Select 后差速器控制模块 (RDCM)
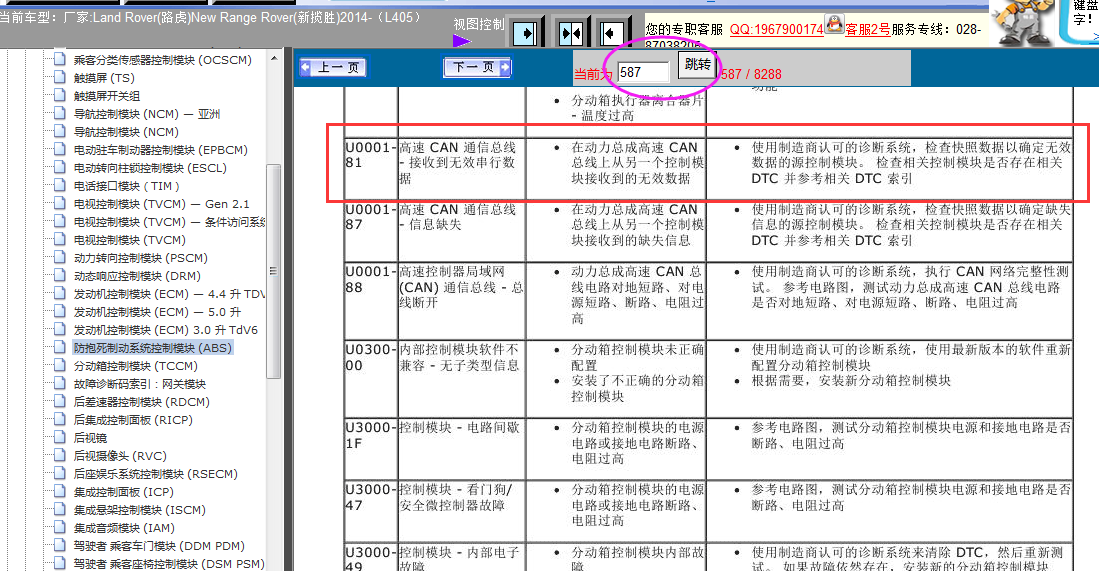Viewport: 1099px width, 571px height. click(142, 402)
